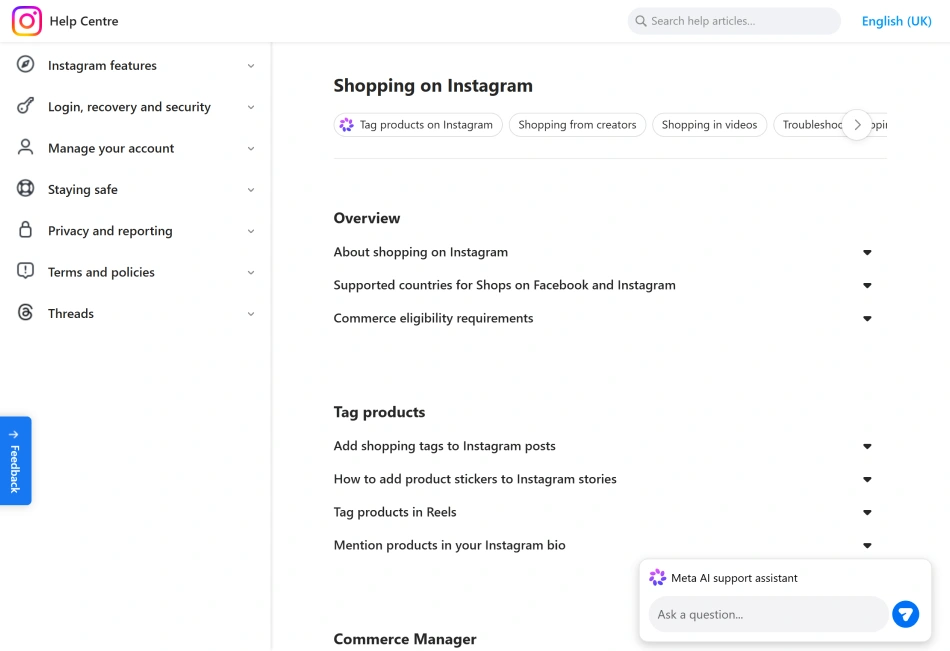The image size is (950, 651).
Task: Expand Staying safe chevron
Action: (x=251, y=190)
